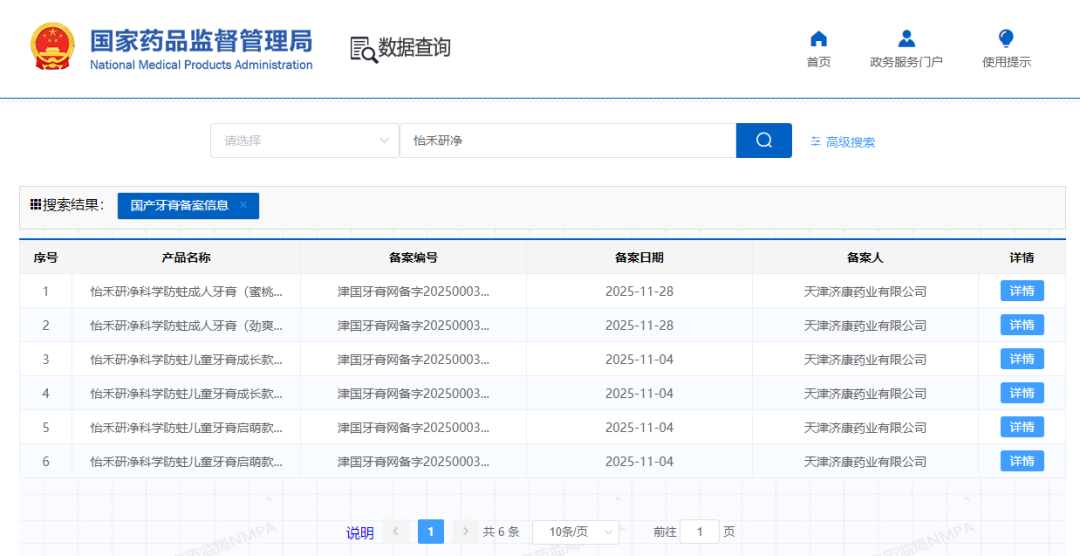This screenshot has width=1080, height=556.
Task: Click the 产品名称 column header
Action: 186,258
